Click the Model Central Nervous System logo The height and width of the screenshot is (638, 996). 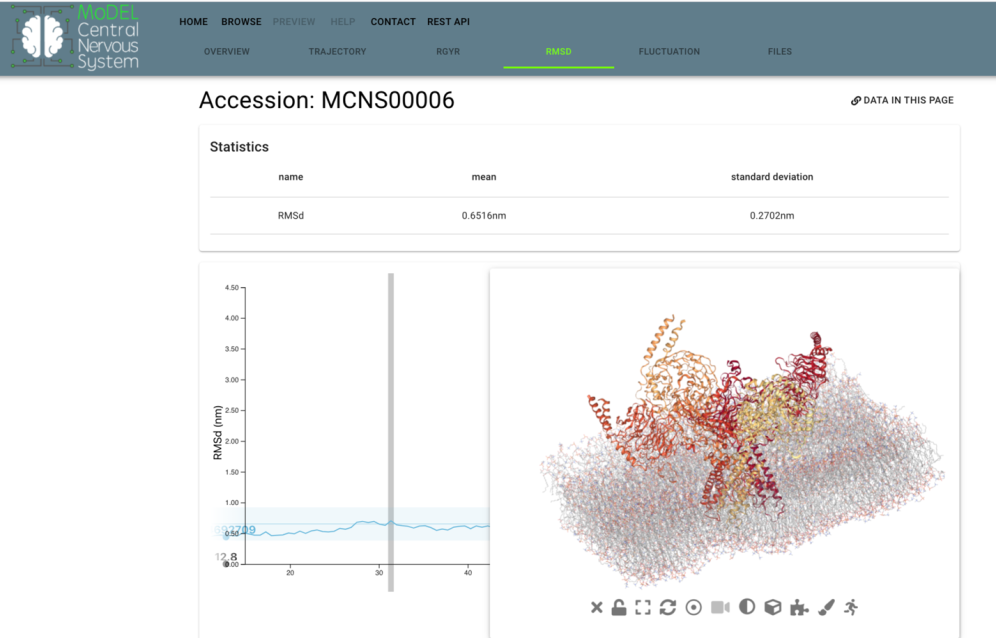pos(75,37)
